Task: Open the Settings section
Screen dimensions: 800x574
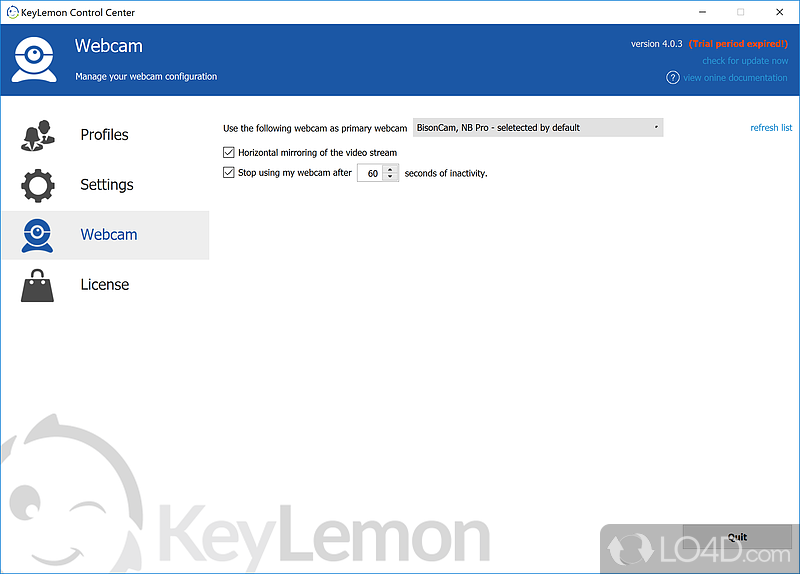Action: 107,185
